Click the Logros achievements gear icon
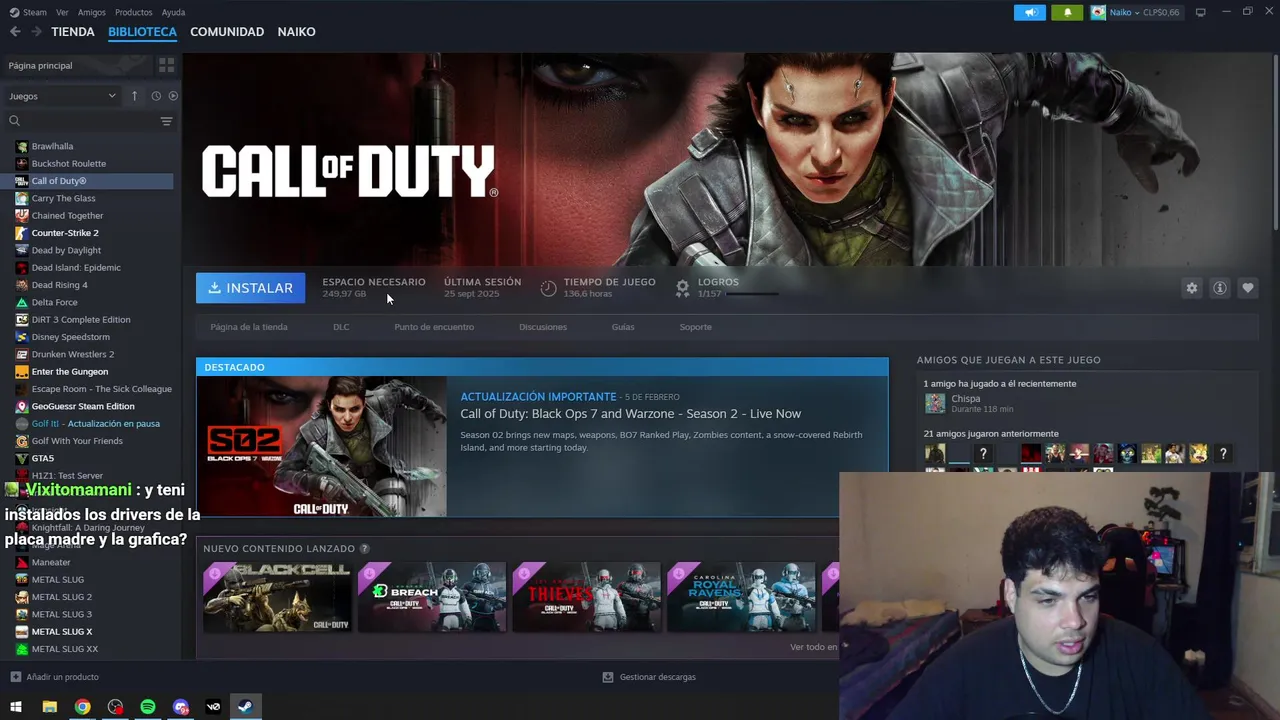This screenshot has width=1280, height=720. 682,288
